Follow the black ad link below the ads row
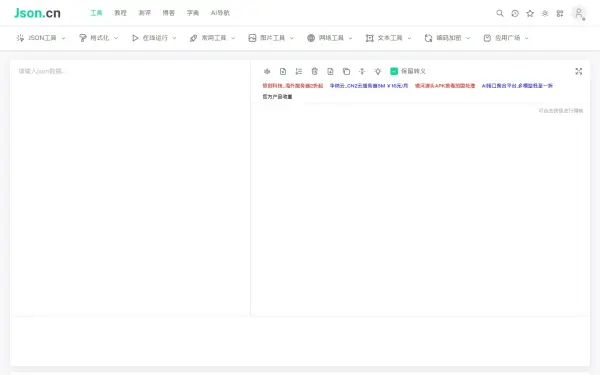 click(277, 97)
